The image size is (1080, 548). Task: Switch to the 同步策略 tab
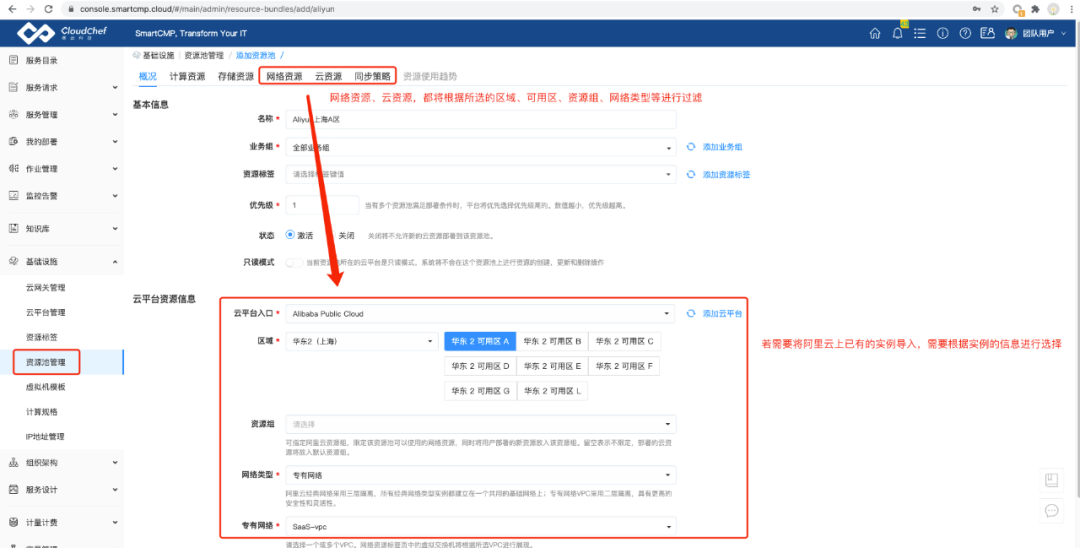click(x=373, y=76)
